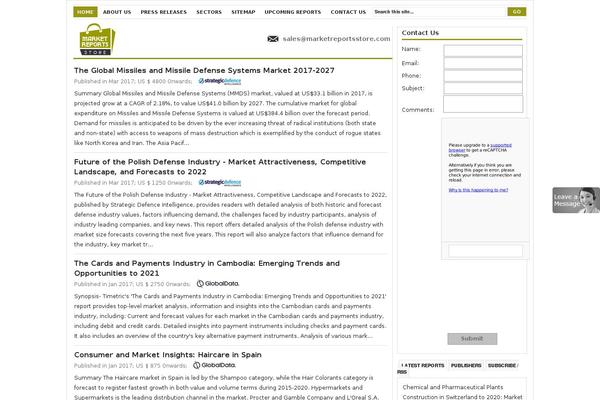Open Global Missiles and Missile Defense Systems report
The width and height of the screenshot is (600, 400).
204,70
